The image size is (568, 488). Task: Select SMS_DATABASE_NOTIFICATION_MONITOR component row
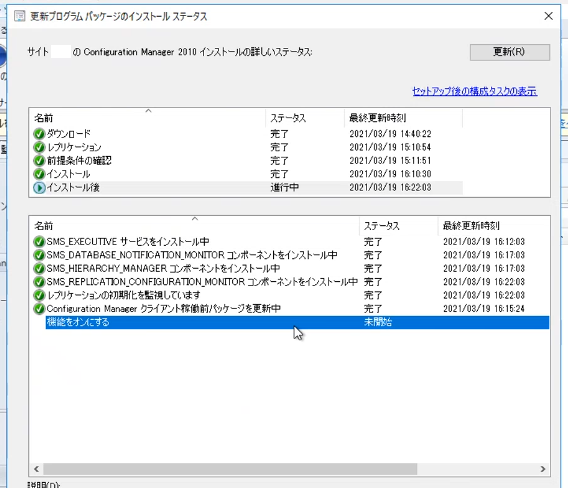coord(192,255)
